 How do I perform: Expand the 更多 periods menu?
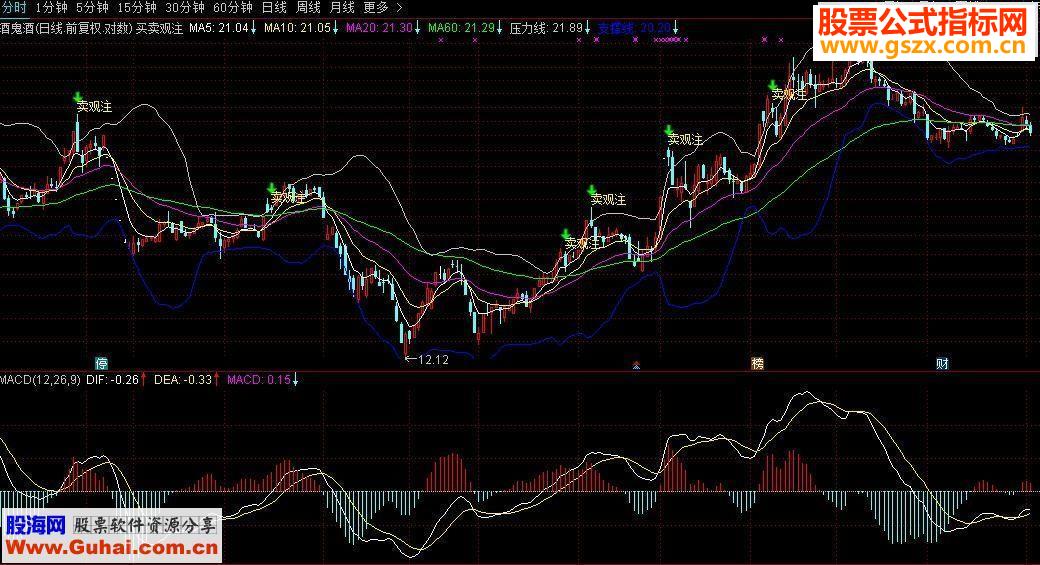383,7
